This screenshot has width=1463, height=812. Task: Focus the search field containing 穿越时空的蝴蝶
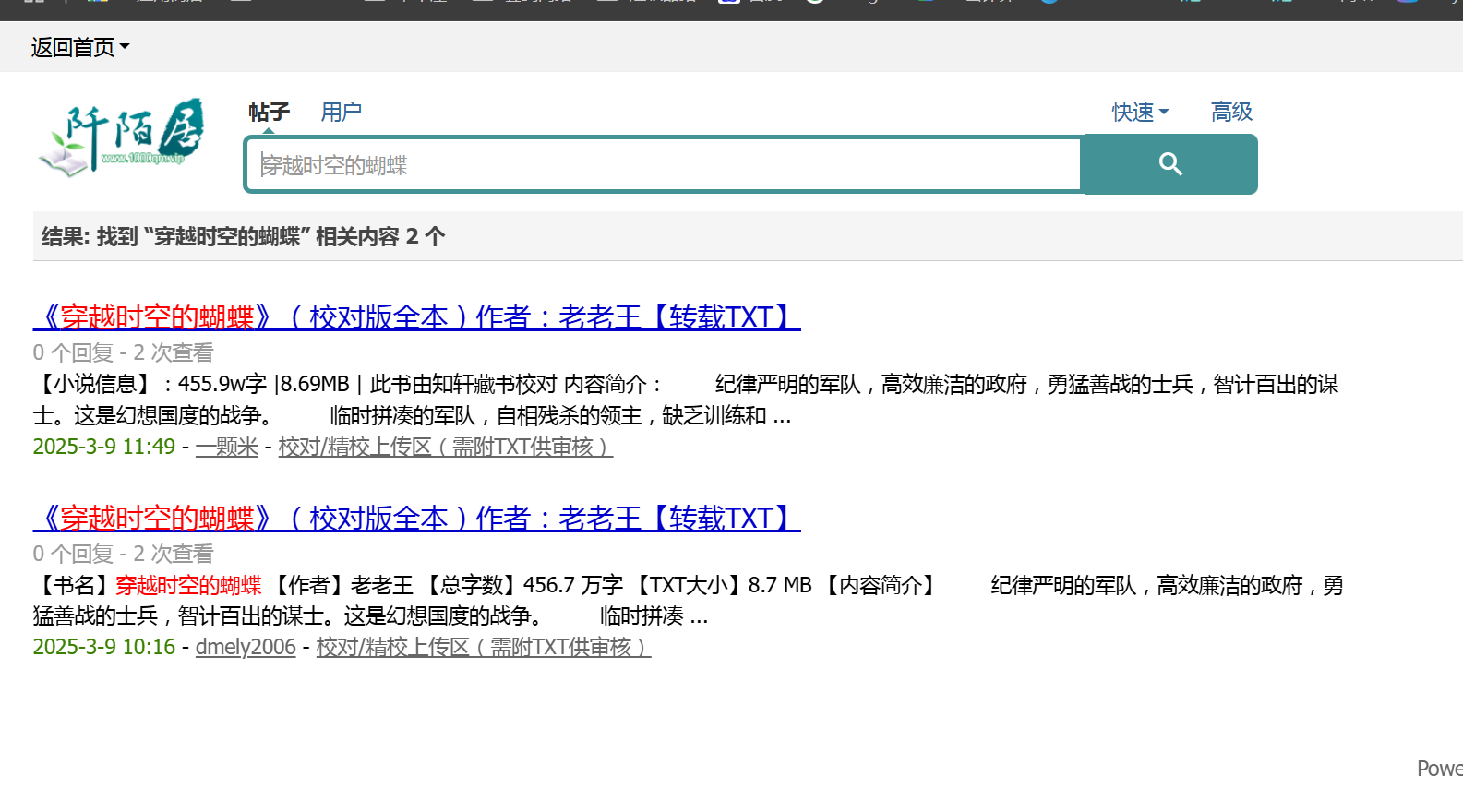point(664,164)
